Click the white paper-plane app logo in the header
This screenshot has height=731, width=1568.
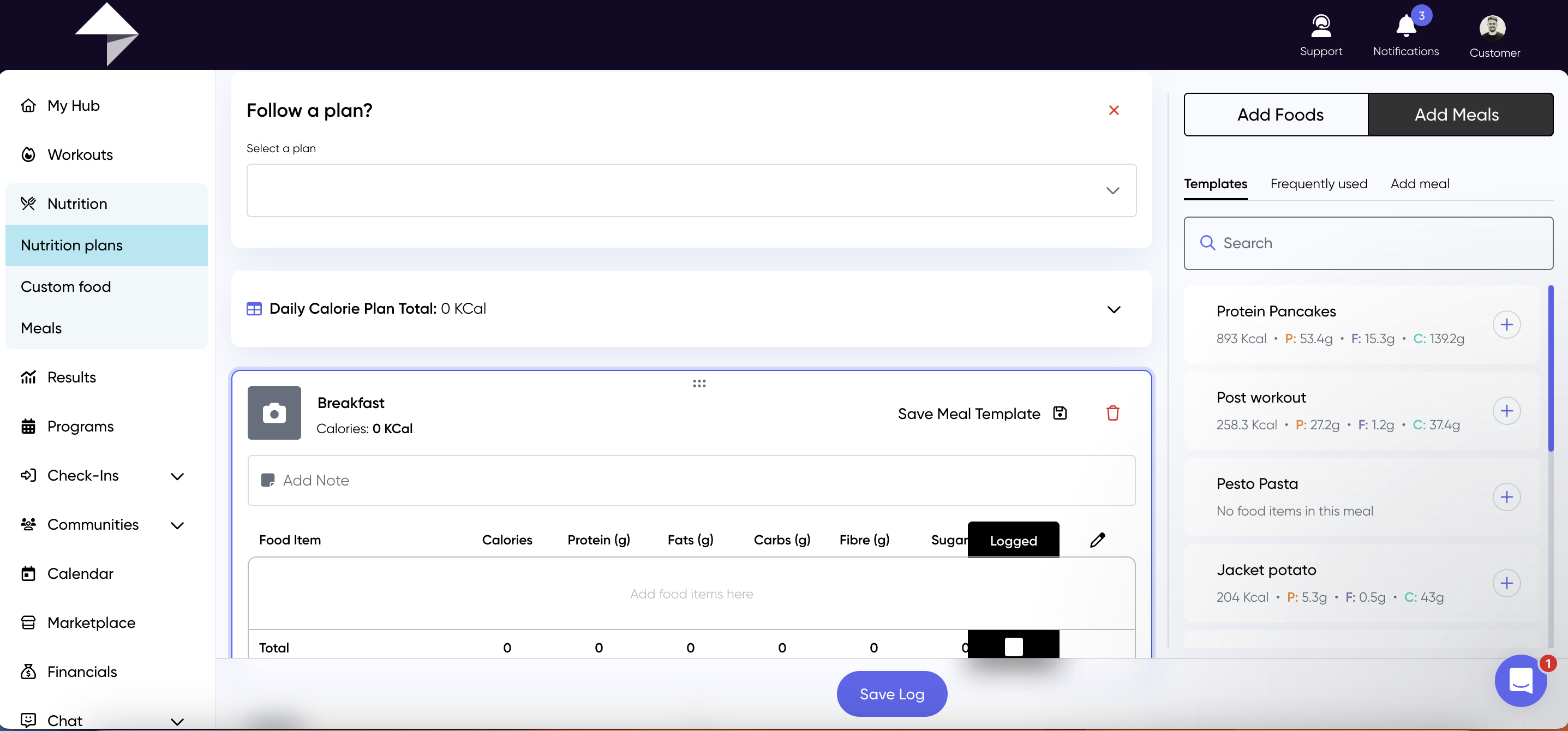(x=106, y=34)
